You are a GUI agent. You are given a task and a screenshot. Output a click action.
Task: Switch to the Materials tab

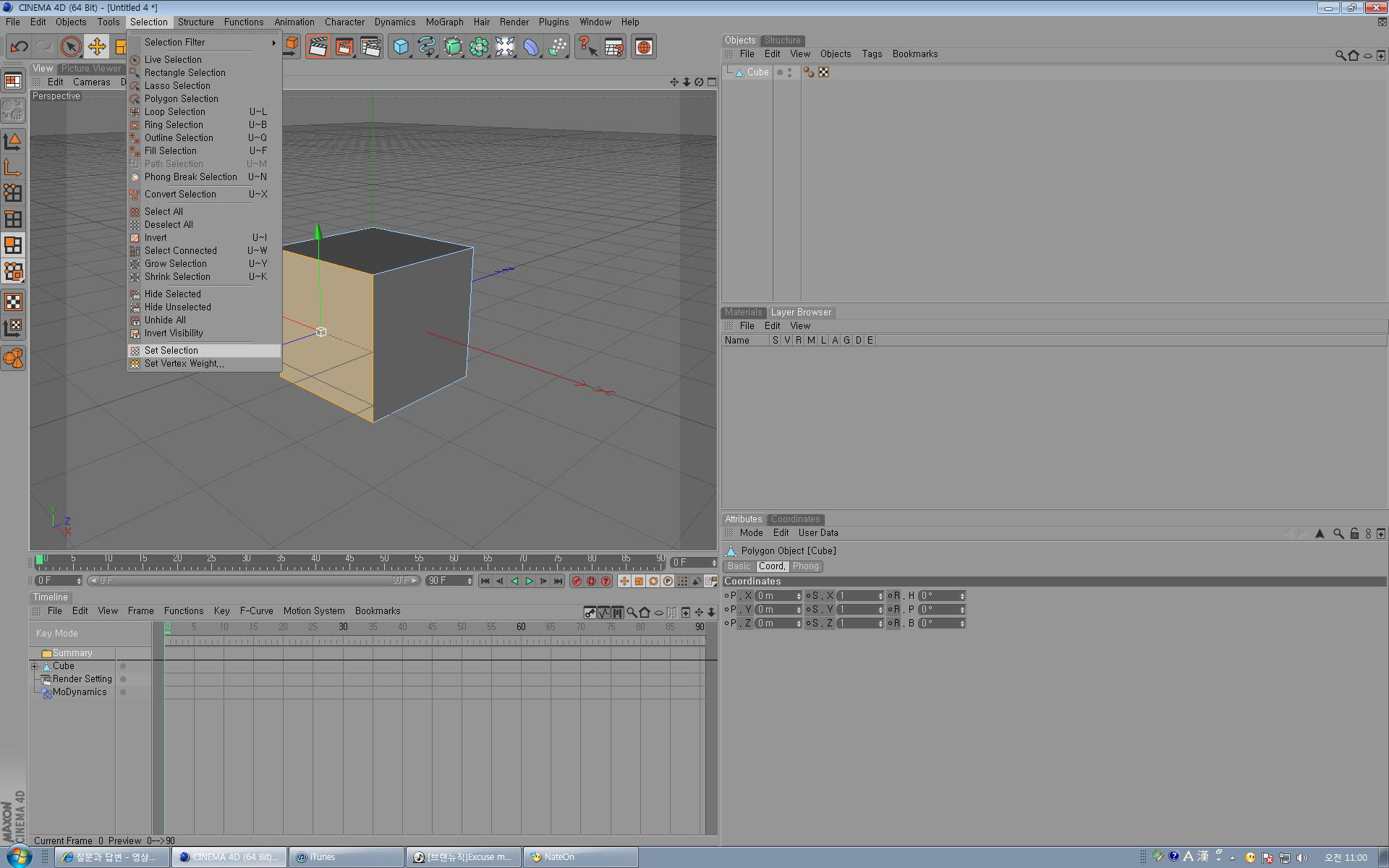744,311
